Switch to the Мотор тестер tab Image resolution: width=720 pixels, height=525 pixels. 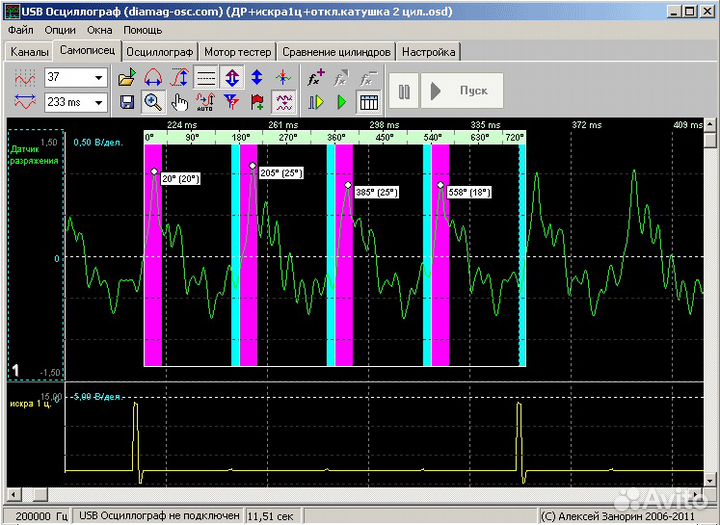[x=236, y=52]
